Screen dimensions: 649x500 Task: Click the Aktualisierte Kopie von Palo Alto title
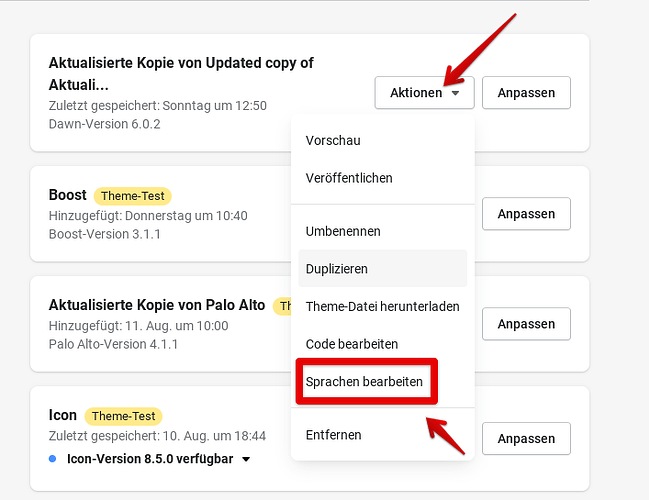pos(156,305)
